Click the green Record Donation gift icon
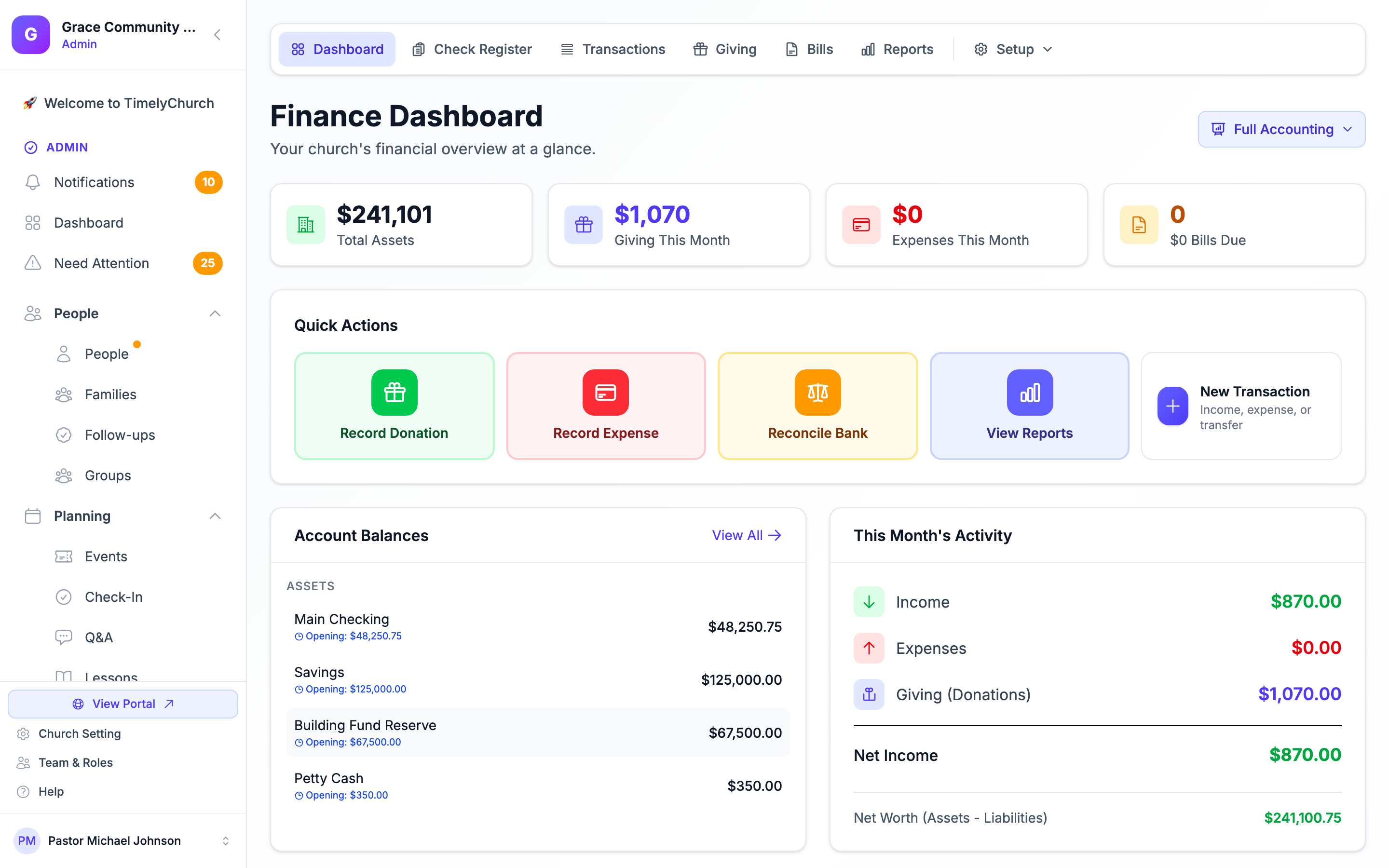This screenshot has height=868, width=1389. [x=395, y=392]
